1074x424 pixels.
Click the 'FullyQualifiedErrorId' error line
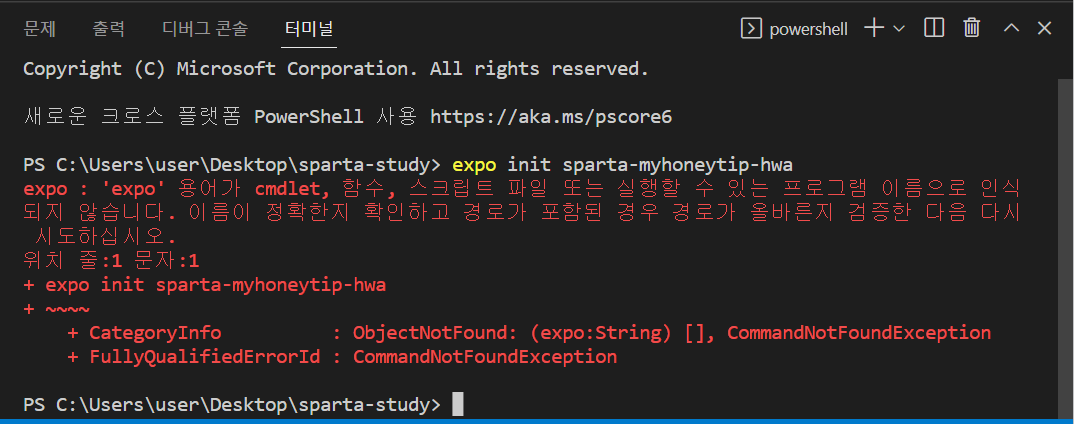point(342,357)
